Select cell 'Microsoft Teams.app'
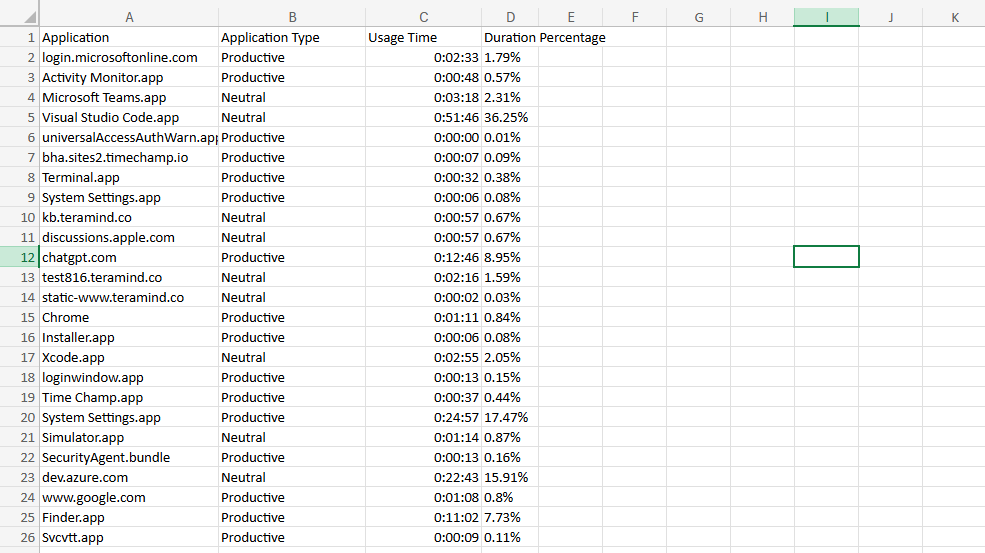Viewport: 985px width, 553px height. click(x=129, y=97)
